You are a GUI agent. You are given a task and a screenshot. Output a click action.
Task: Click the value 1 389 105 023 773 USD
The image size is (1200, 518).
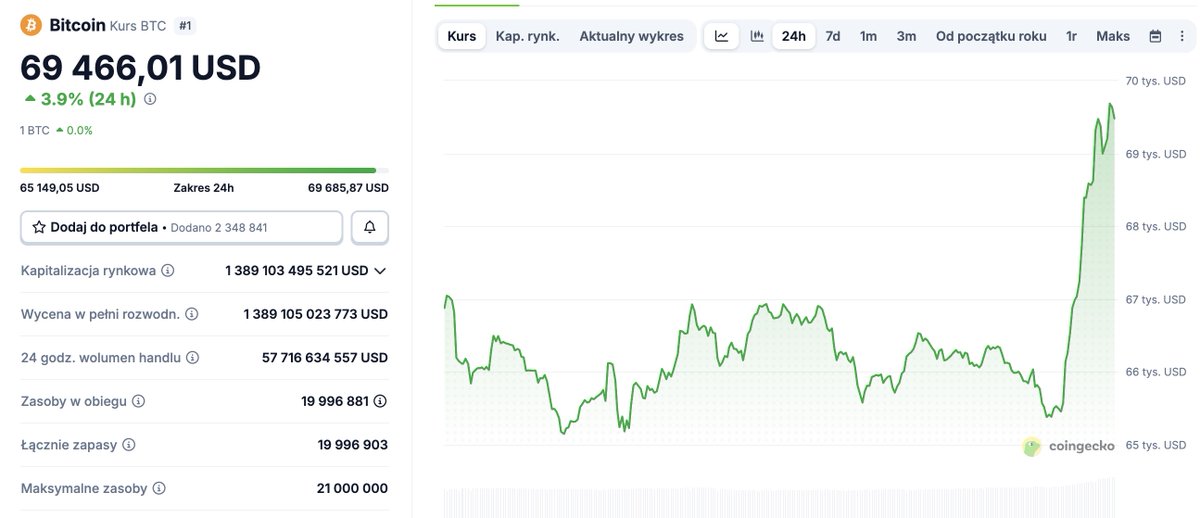point(316,314)
